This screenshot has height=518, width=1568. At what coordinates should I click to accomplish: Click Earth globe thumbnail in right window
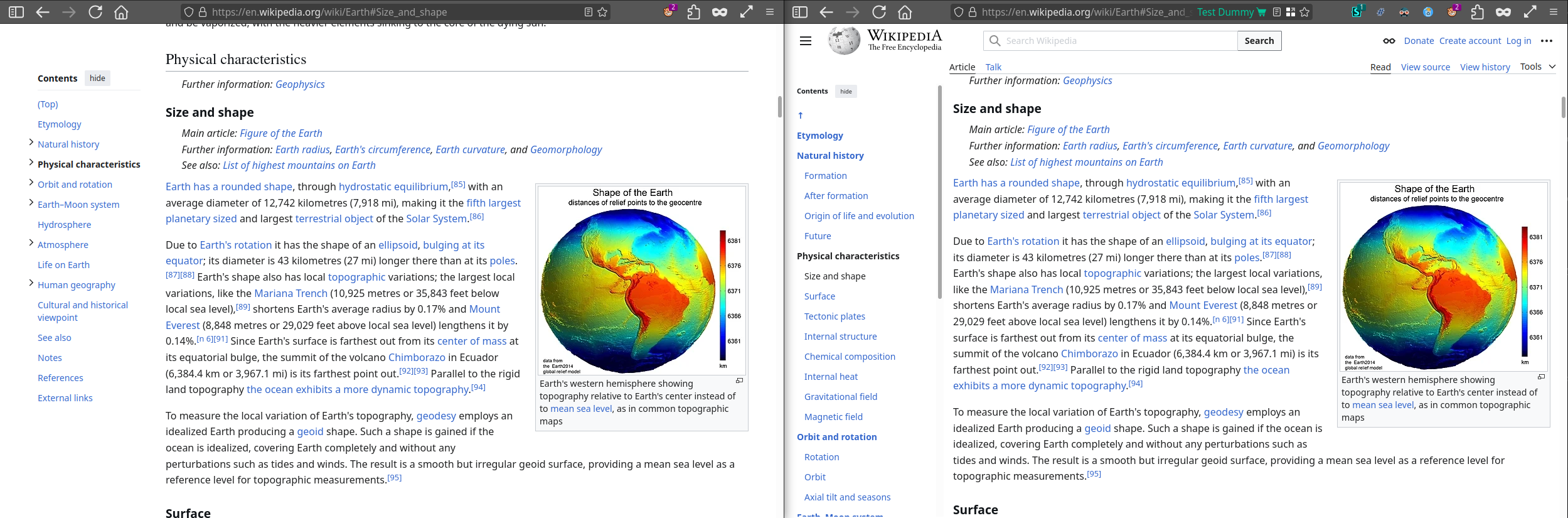click(1443, 276)
